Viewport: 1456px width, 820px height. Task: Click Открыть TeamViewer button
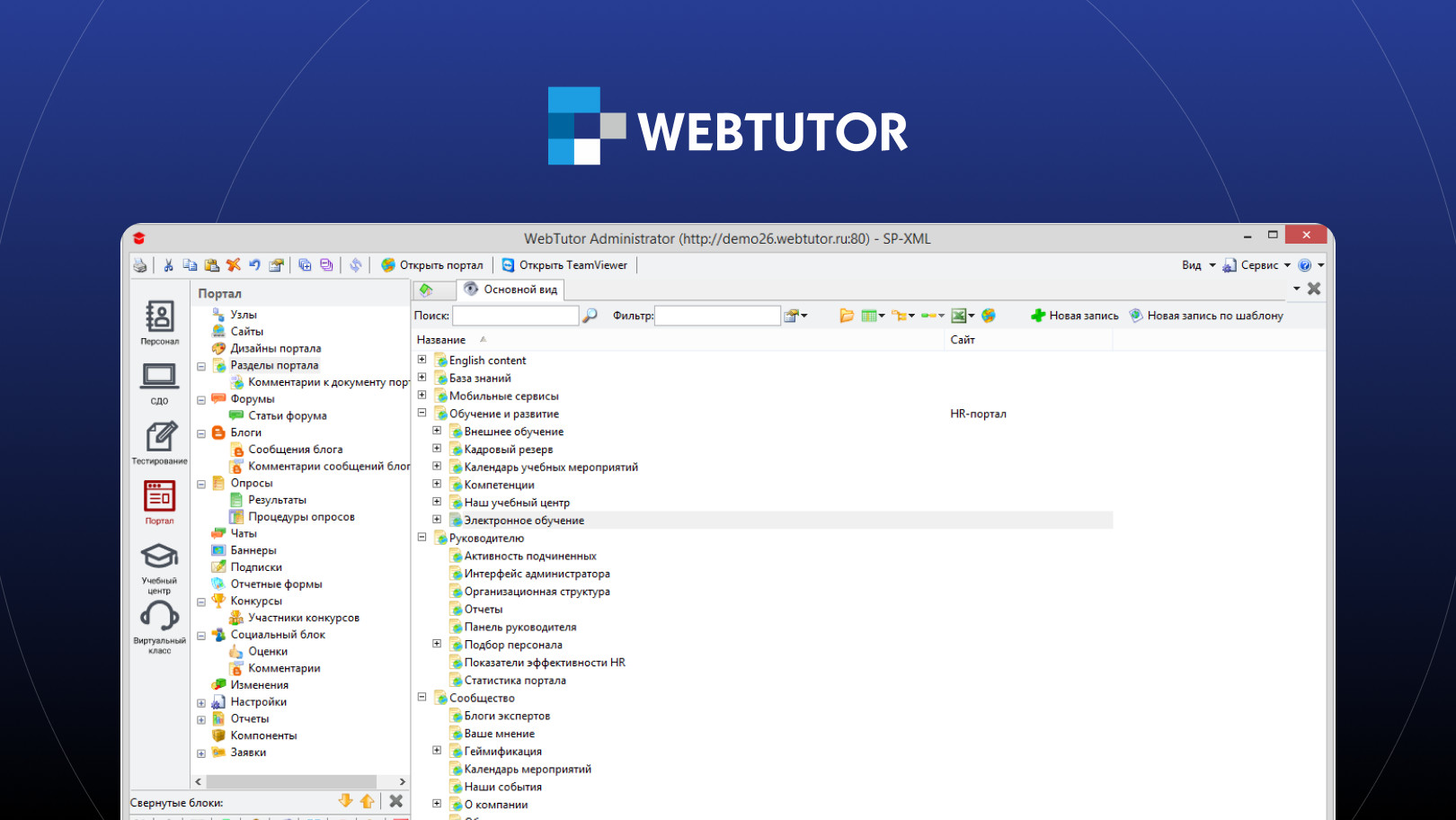[x=564, y=265]
